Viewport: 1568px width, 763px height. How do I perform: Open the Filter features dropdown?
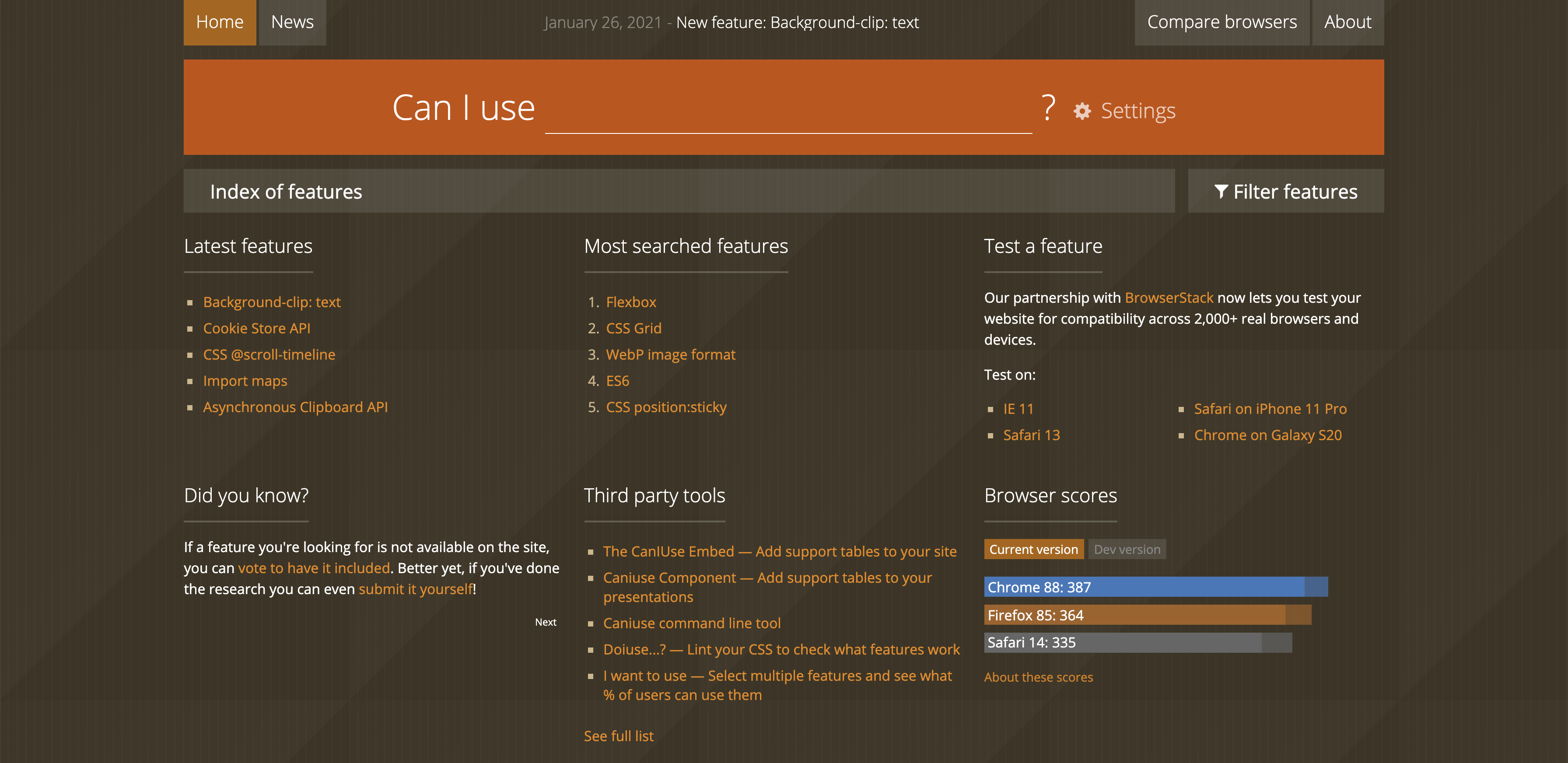pos(1295,192)
